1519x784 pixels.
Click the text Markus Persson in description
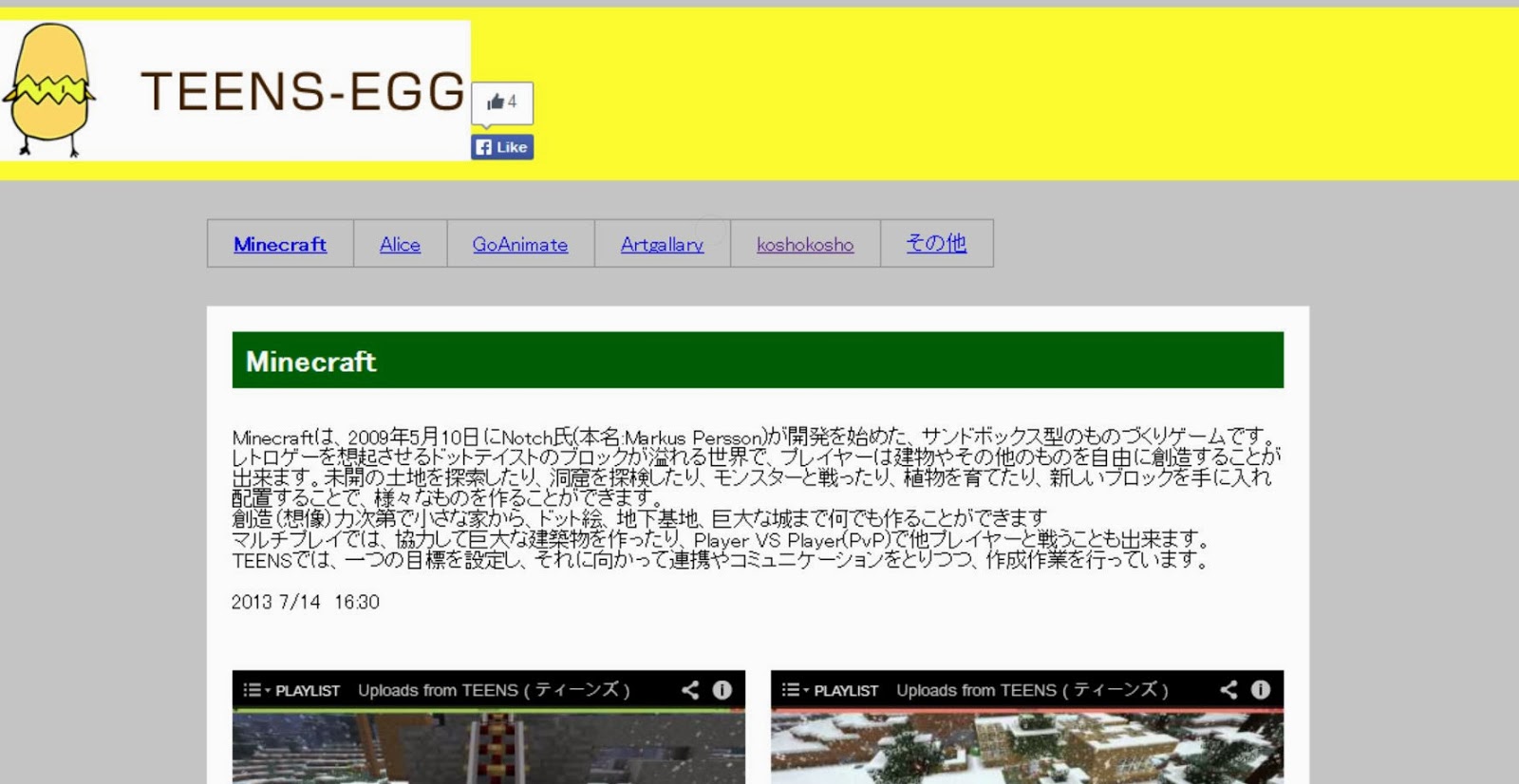pyautogui.click(x=695, y=438)
